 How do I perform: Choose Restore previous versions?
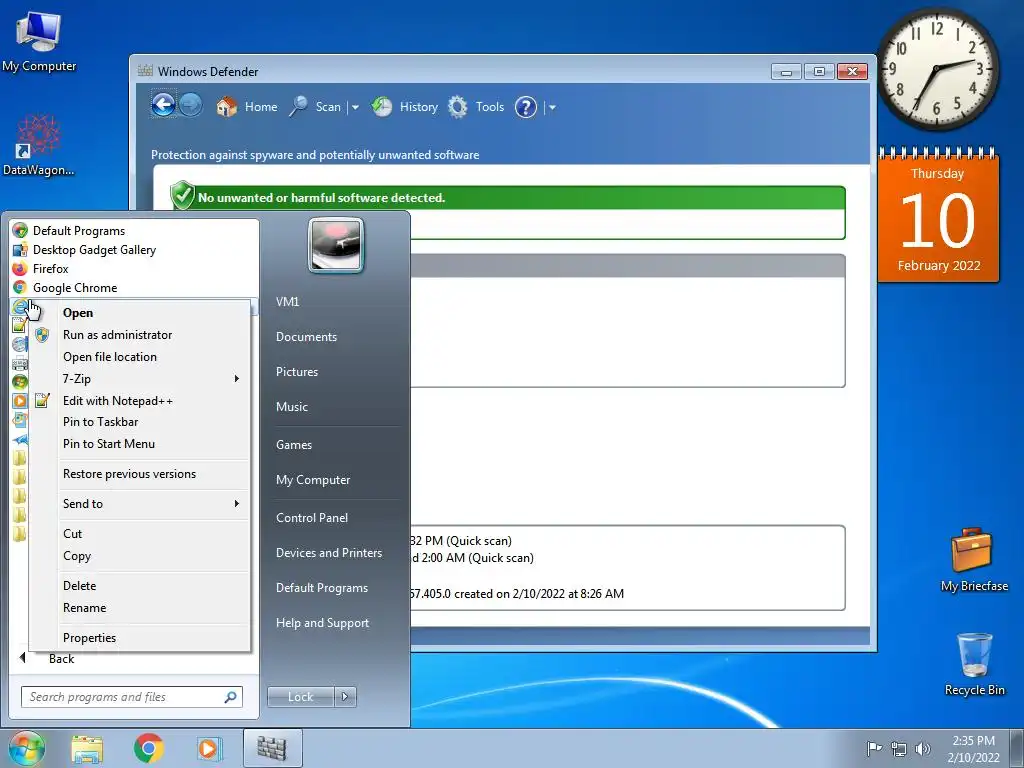click(140, 473)
